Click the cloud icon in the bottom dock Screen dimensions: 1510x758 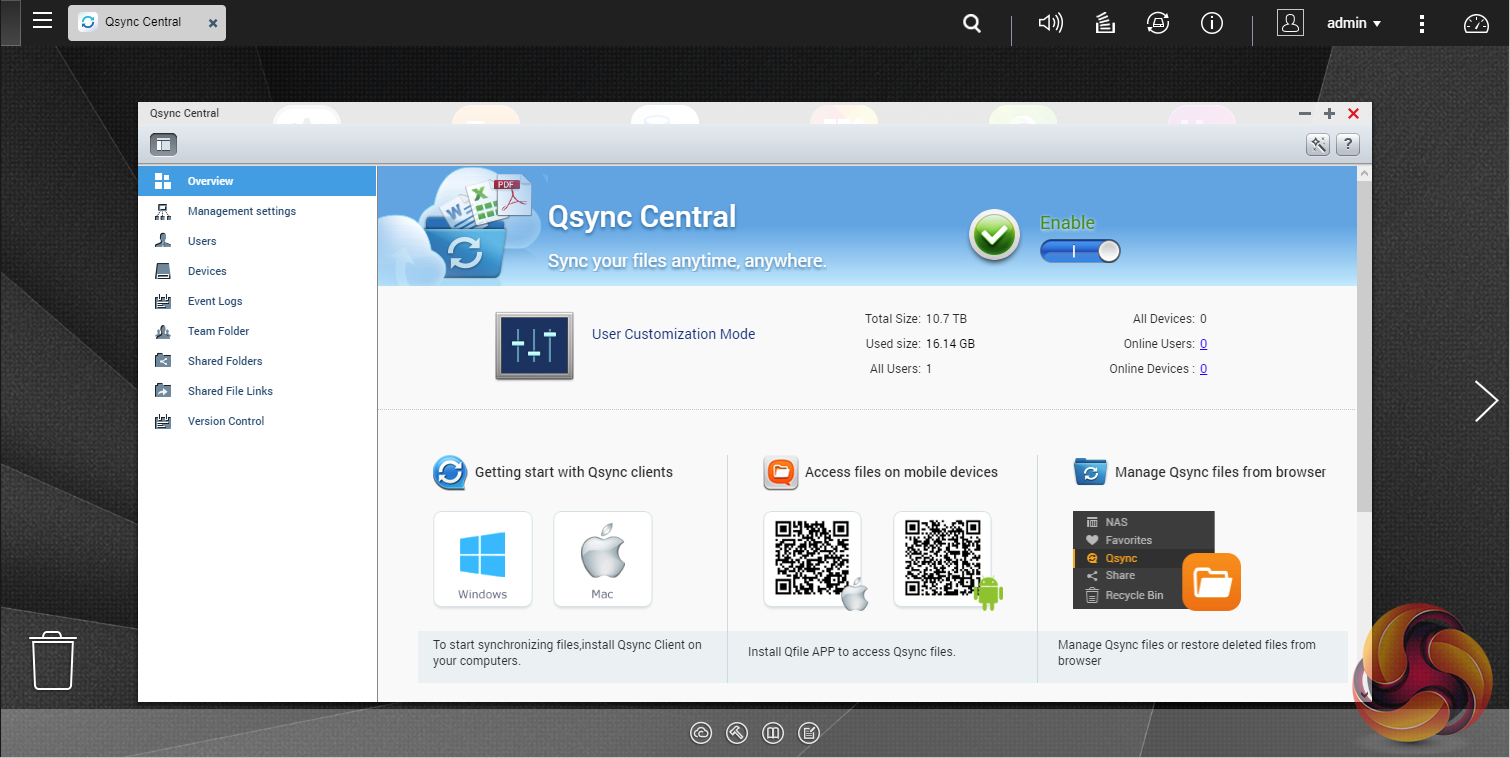tap(701, 733)
